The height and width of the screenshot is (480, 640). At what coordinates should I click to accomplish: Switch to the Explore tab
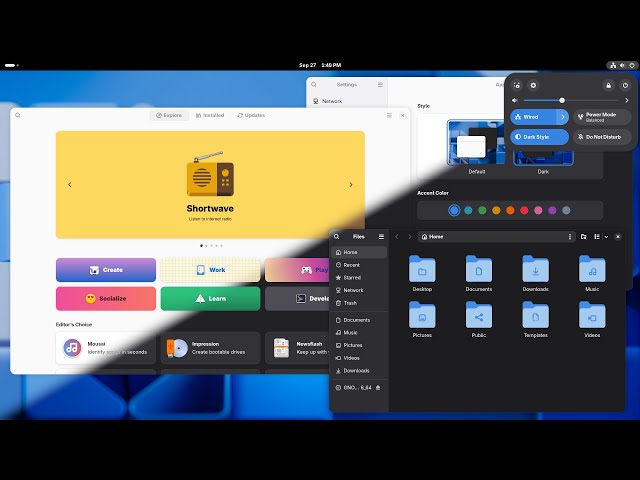169,116
